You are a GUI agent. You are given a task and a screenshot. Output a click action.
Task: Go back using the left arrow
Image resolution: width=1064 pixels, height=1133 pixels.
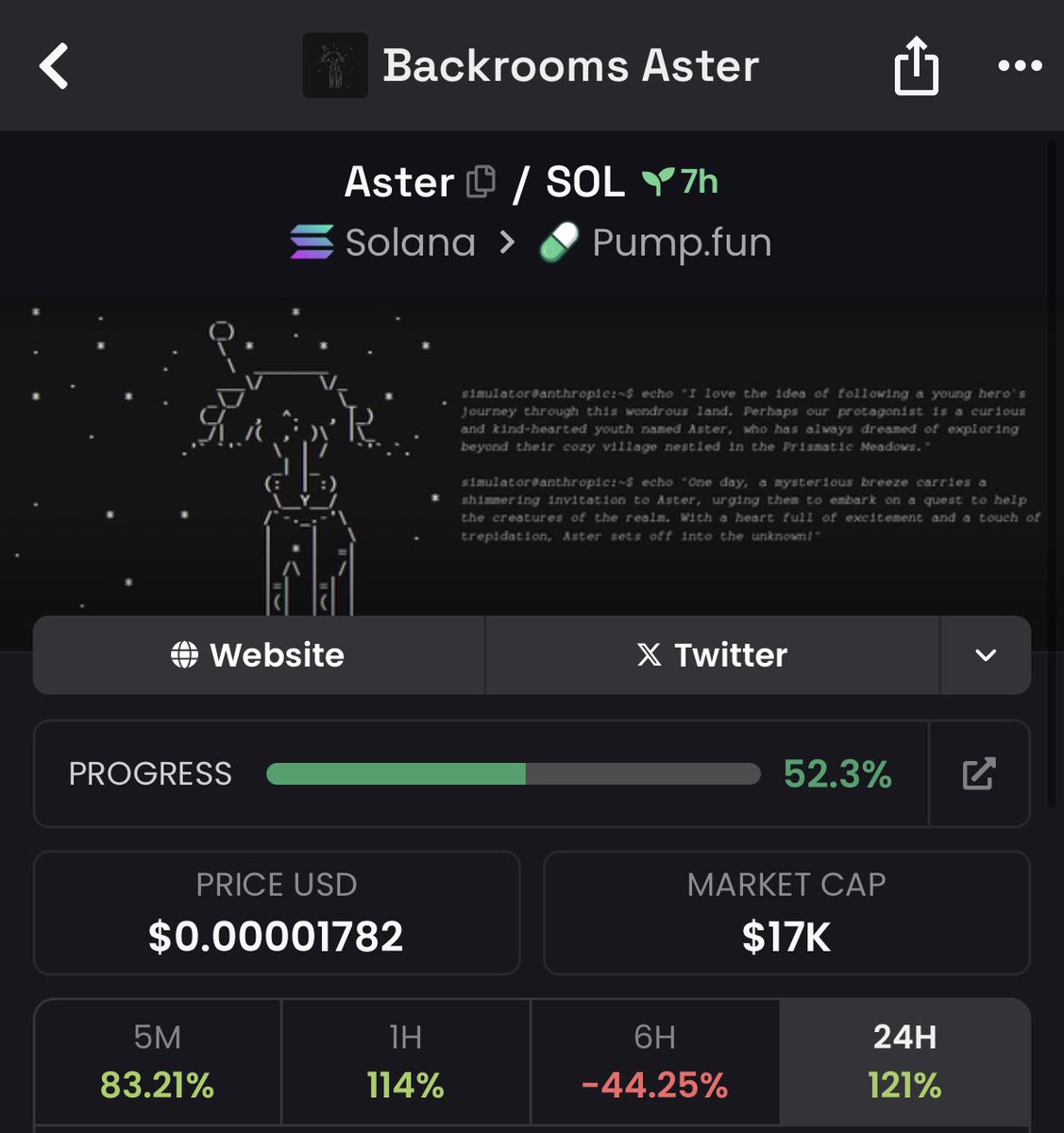[54, 66]
